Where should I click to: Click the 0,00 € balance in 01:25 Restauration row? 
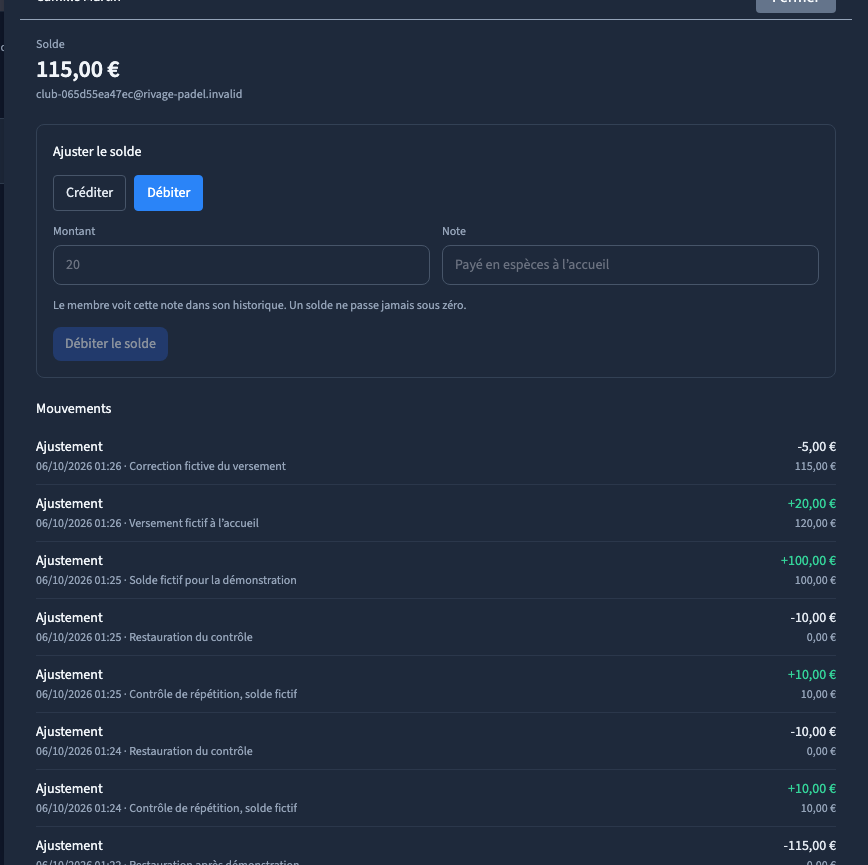(x=821, y=637)
